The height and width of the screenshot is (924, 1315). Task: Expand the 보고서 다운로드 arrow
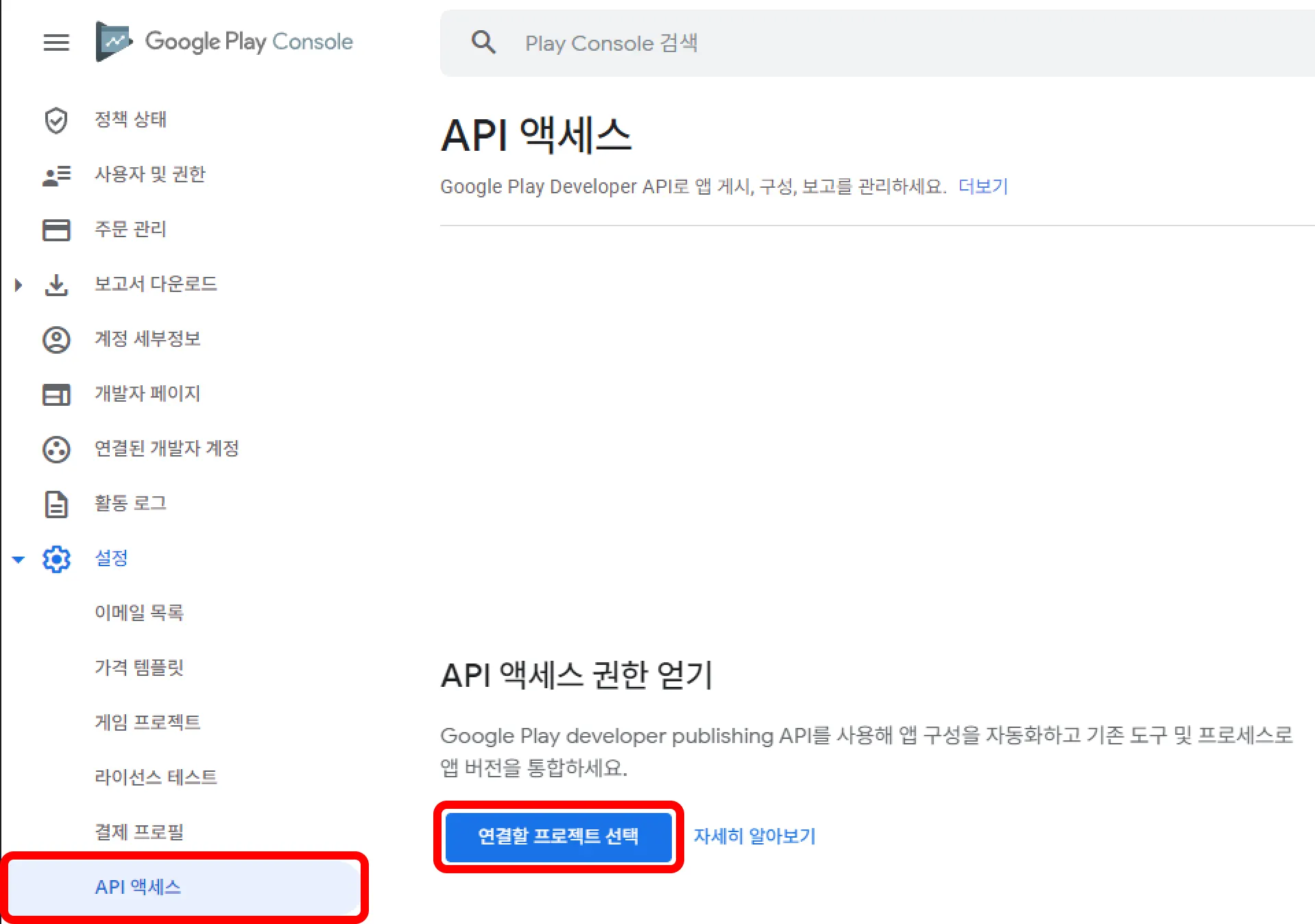(x=19, y=284)
